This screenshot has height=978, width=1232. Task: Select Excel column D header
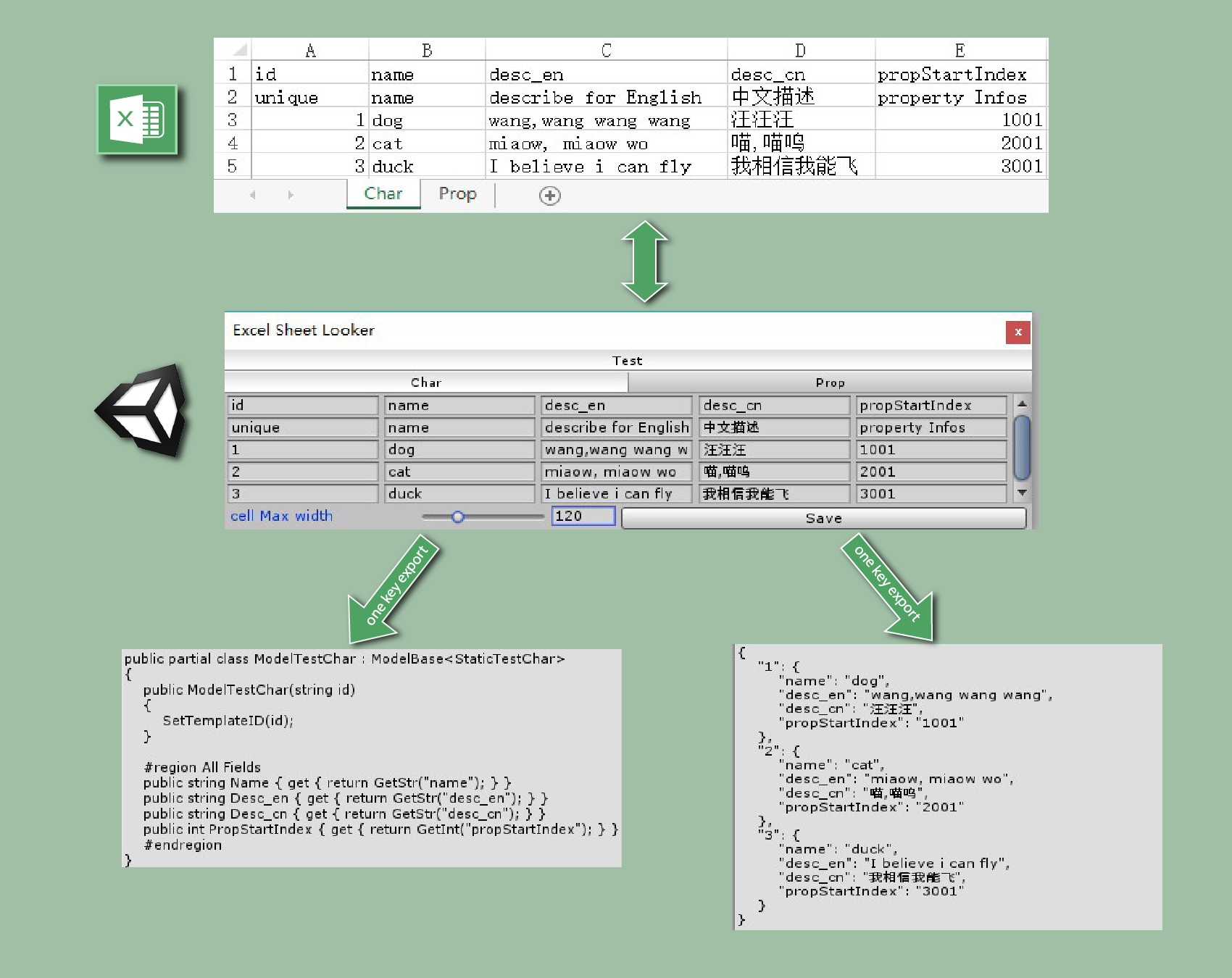(x=801, y=50)
